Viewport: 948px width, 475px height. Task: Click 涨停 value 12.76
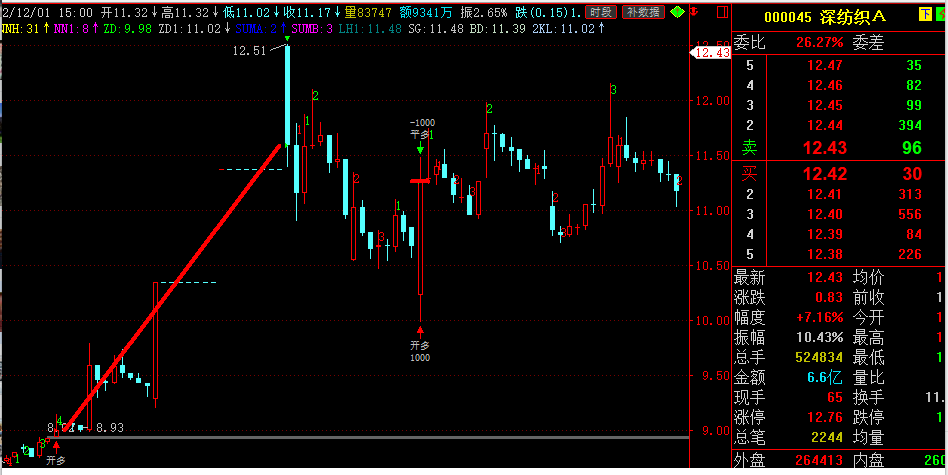click(825, 418)
